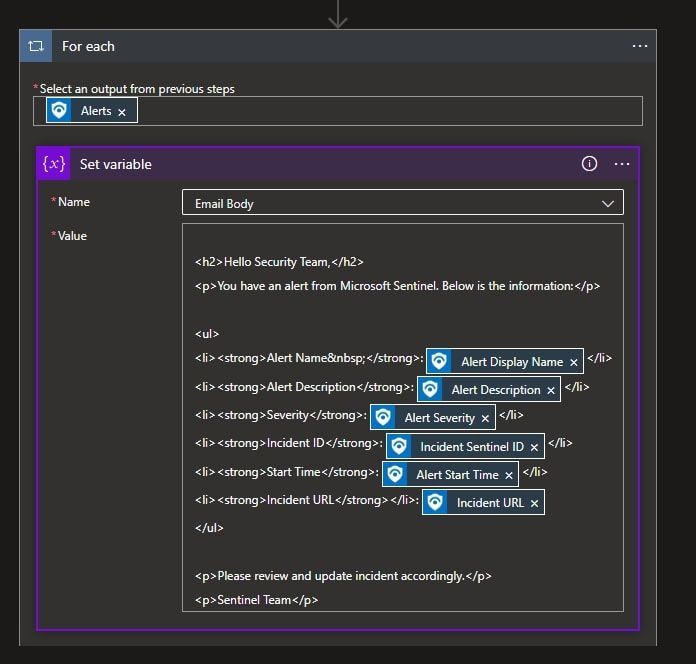696x664 pixels.
Task: Click the 'Alert Name&nbsp;' strong text
Action: click(x=316, y=358)
